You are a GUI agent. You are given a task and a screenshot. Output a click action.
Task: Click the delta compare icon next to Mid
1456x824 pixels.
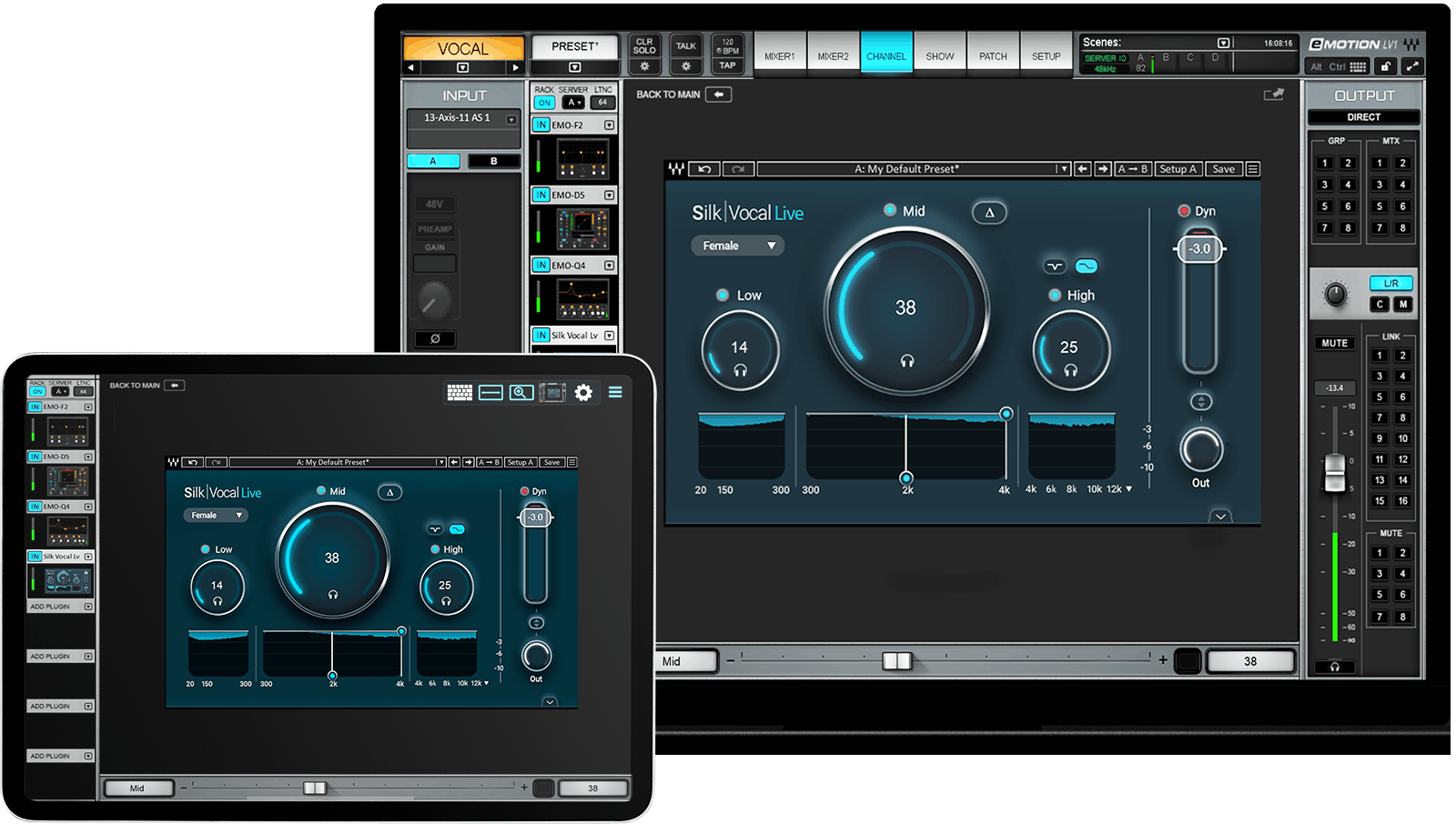(988, 211)
